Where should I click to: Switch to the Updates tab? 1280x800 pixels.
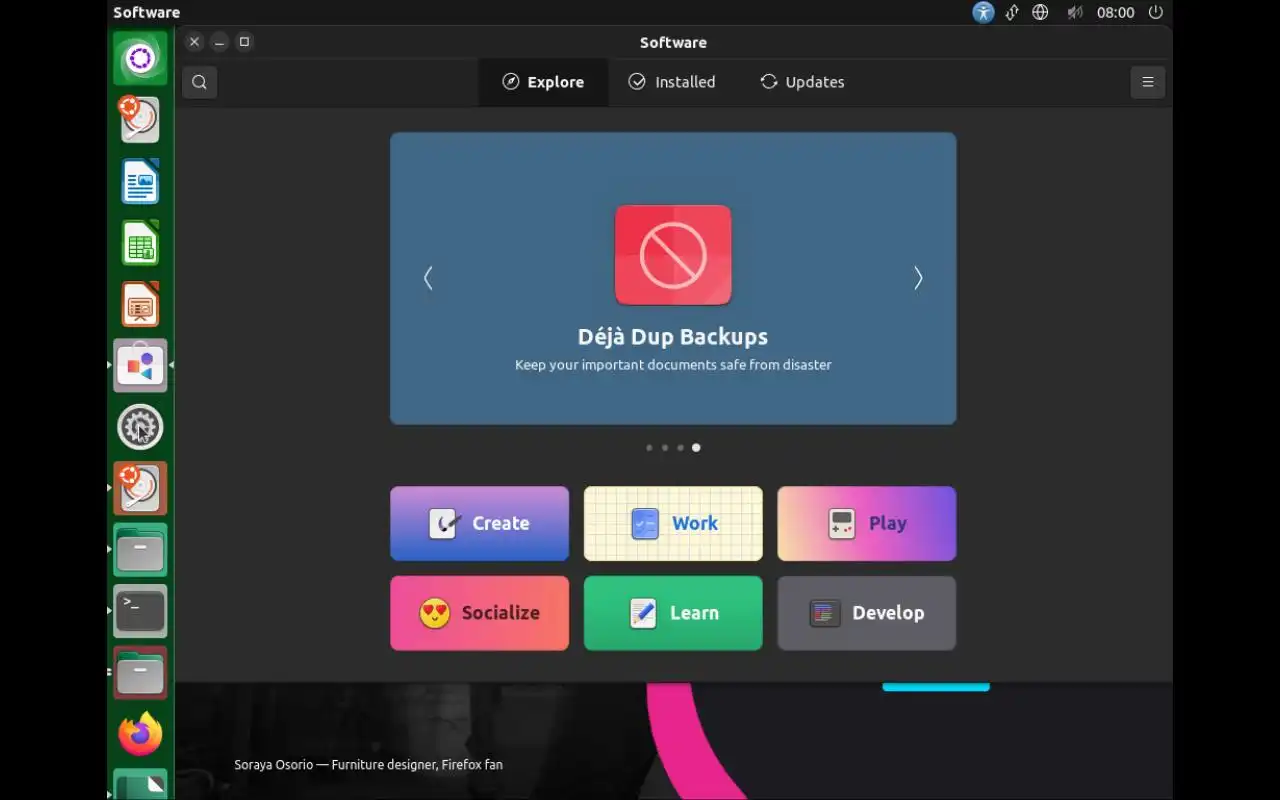click(802, 82)
